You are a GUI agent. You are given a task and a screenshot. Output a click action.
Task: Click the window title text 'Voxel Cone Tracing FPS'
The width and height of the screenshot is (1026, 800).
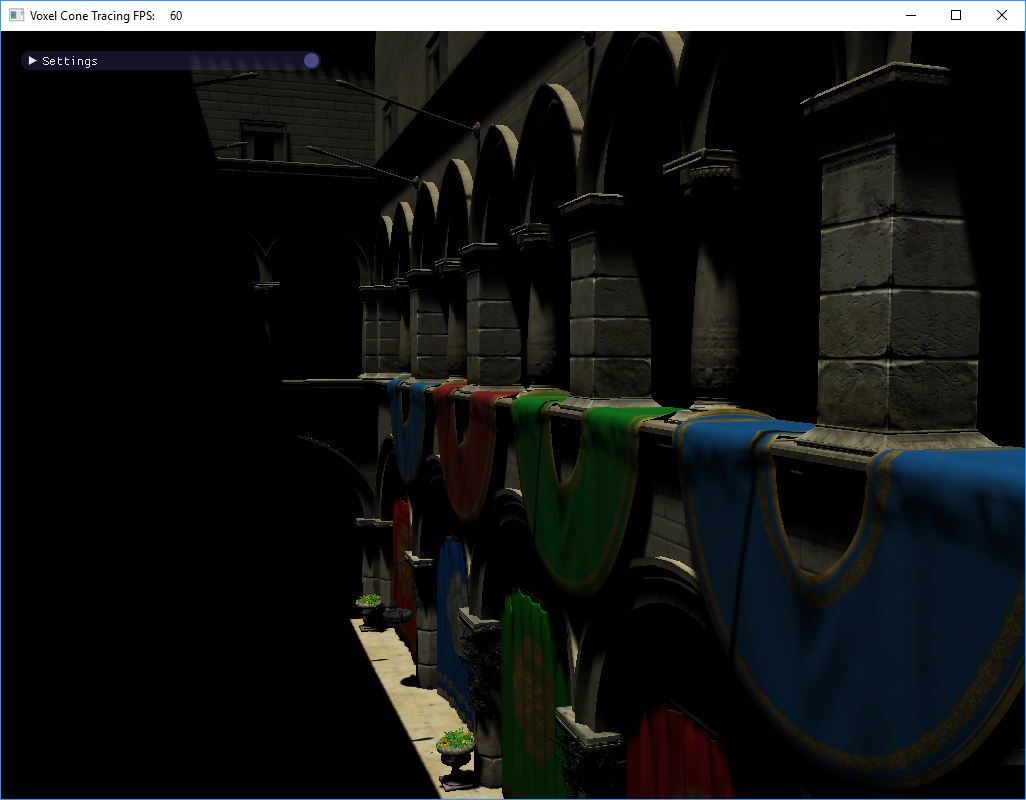tap(92, 16)
